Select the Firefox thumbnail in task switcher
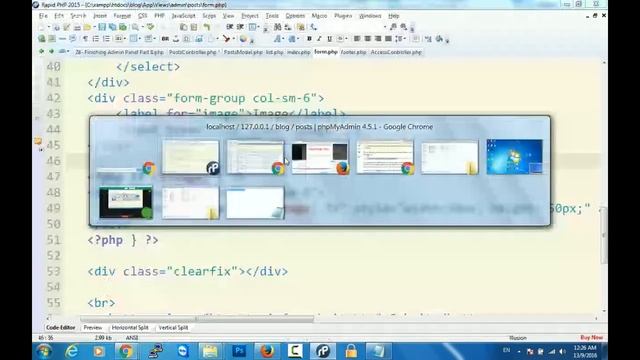Screen dimensions: 640x360 click(x=320, y=157)
